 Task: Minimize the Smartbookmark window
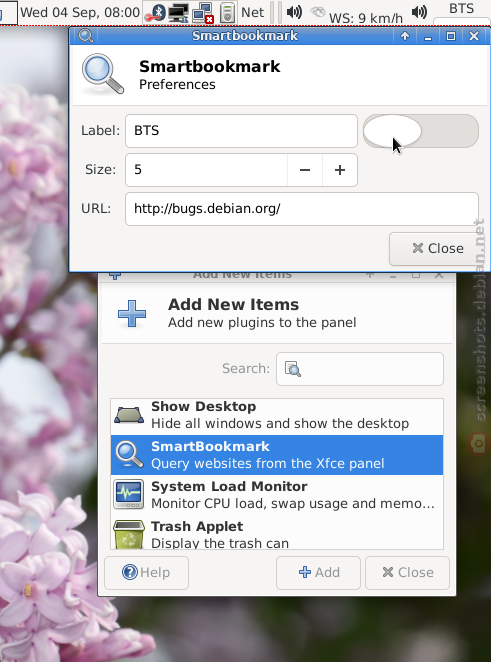tap(428, 36)
